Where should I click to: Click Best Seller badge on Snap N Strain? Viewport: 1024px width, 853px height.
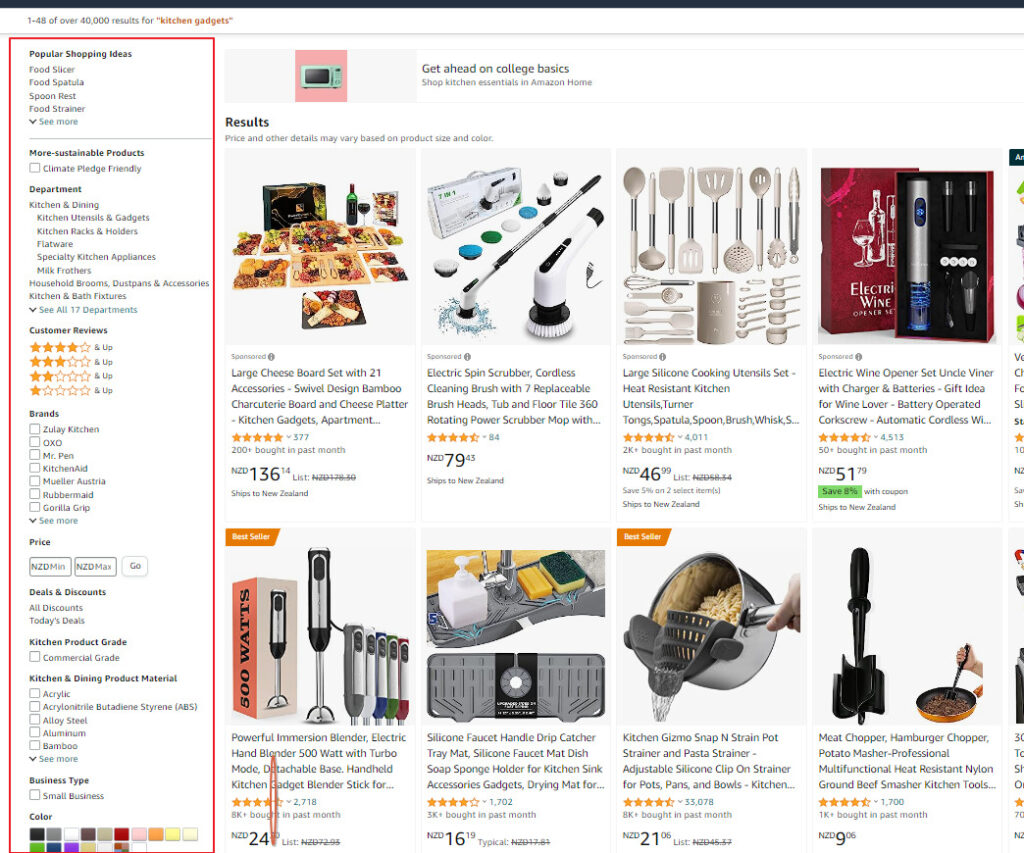click(643, 537)
